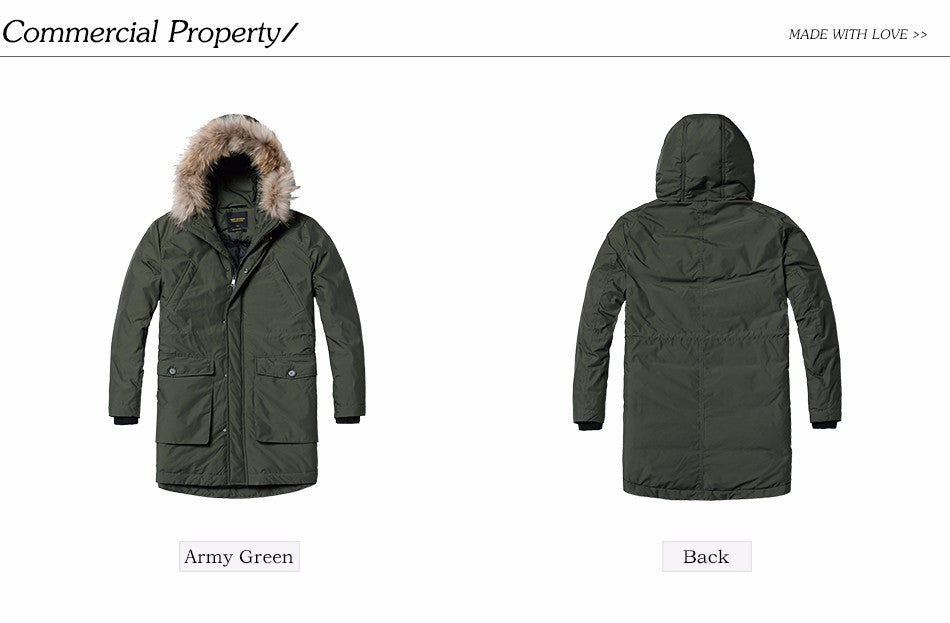Click the black left cuff of front parka
The height and width of the screenshot is (623, 950).
(x=126, y=420)
